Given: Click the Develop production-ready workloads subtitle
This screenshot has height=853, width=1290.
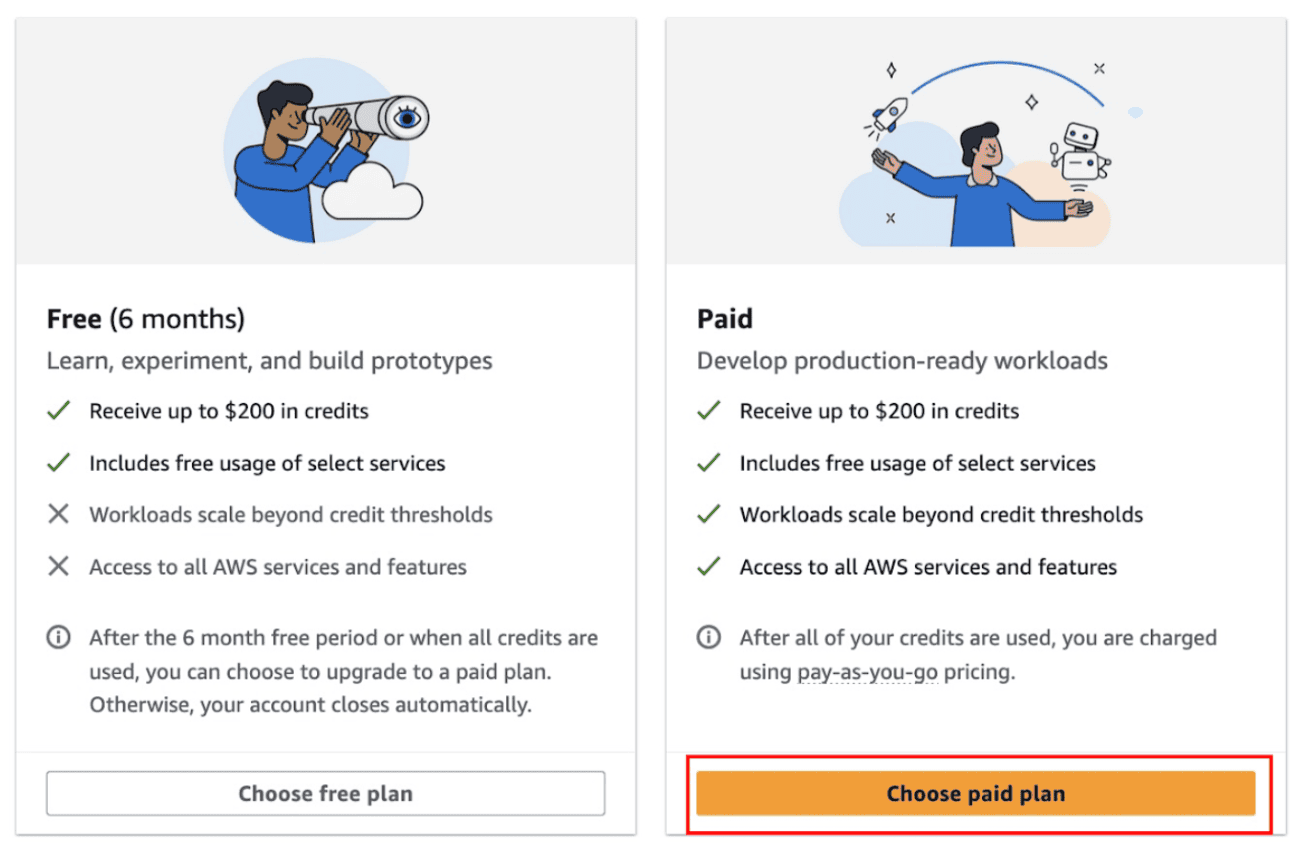Looking at the screenshot, I should coord(902,360).
